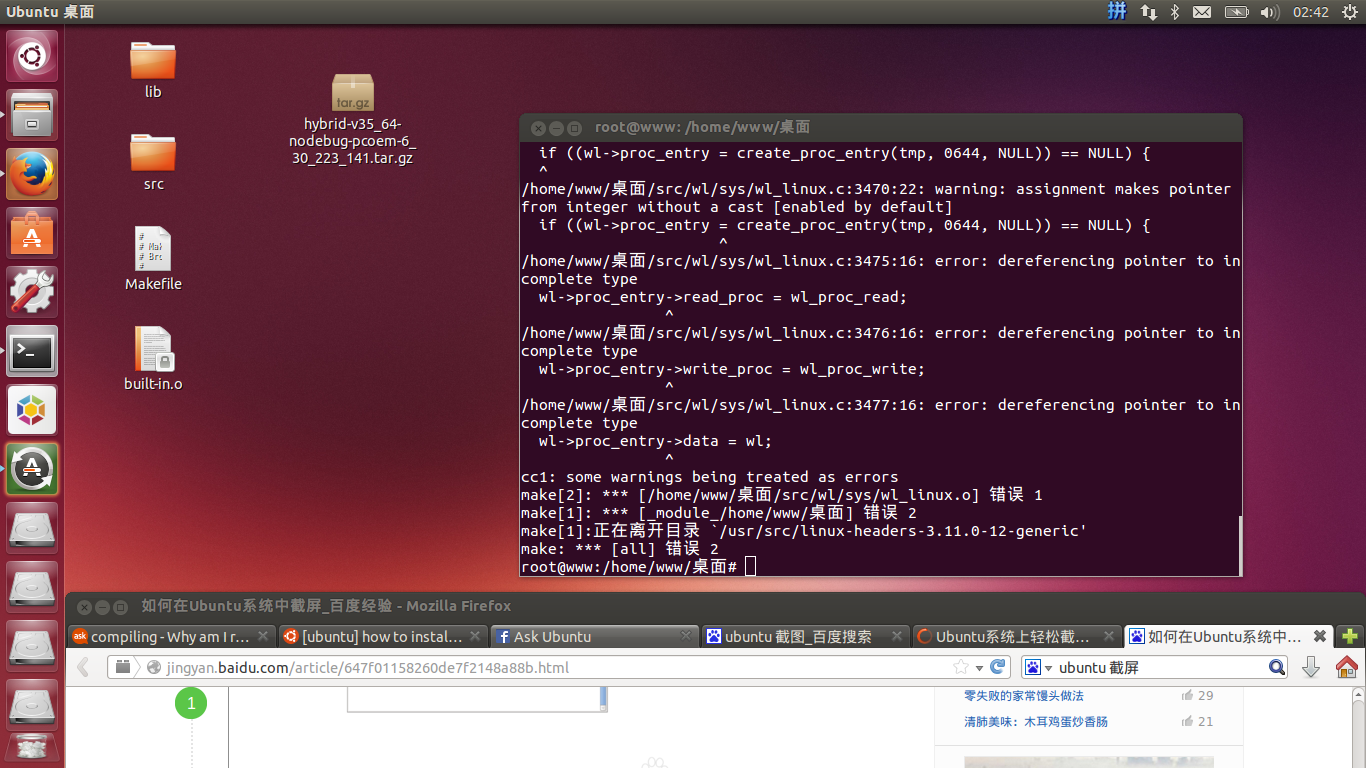This screenshot has height=768, width=1366.
Task: Close the '[ubuntu] how to instal…' tab
Action: [x=475, y=636]
